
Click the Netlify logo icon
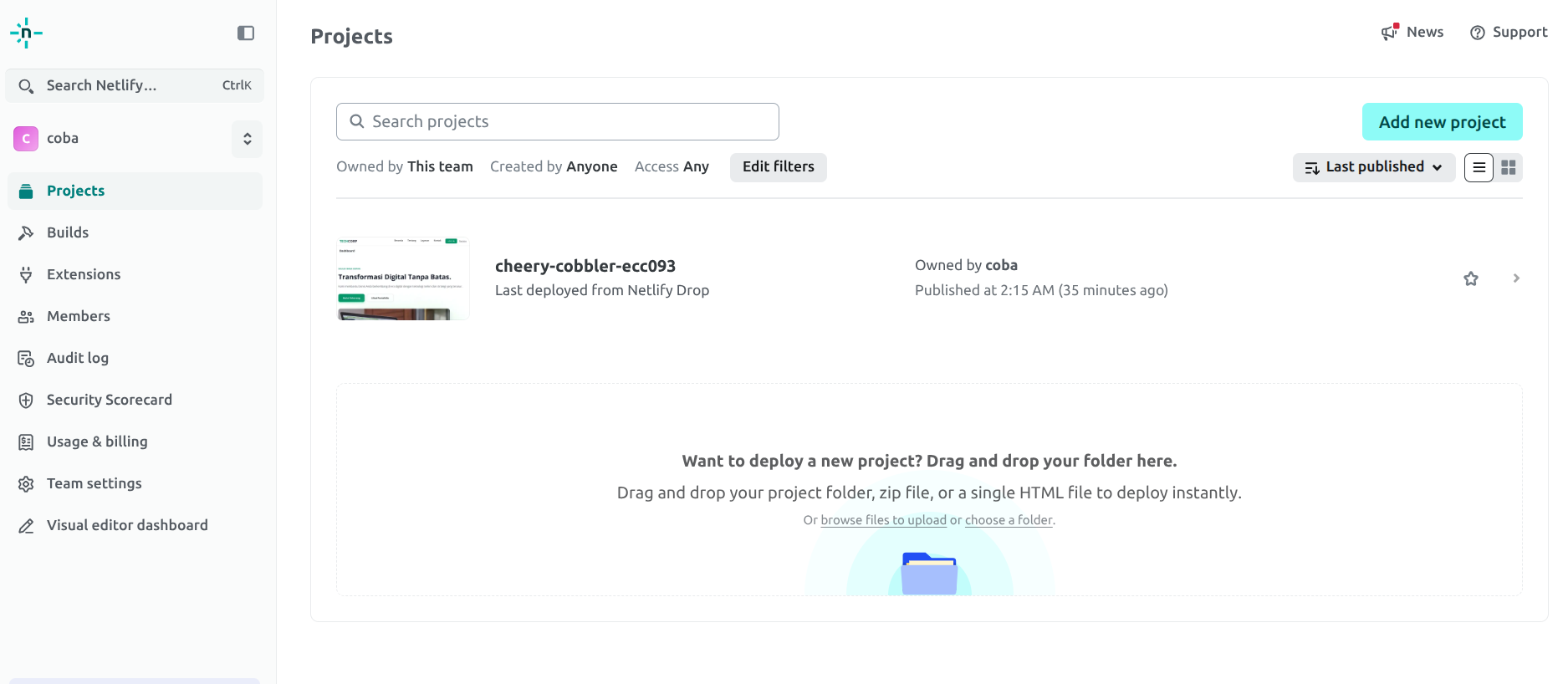tap(26, 33)
